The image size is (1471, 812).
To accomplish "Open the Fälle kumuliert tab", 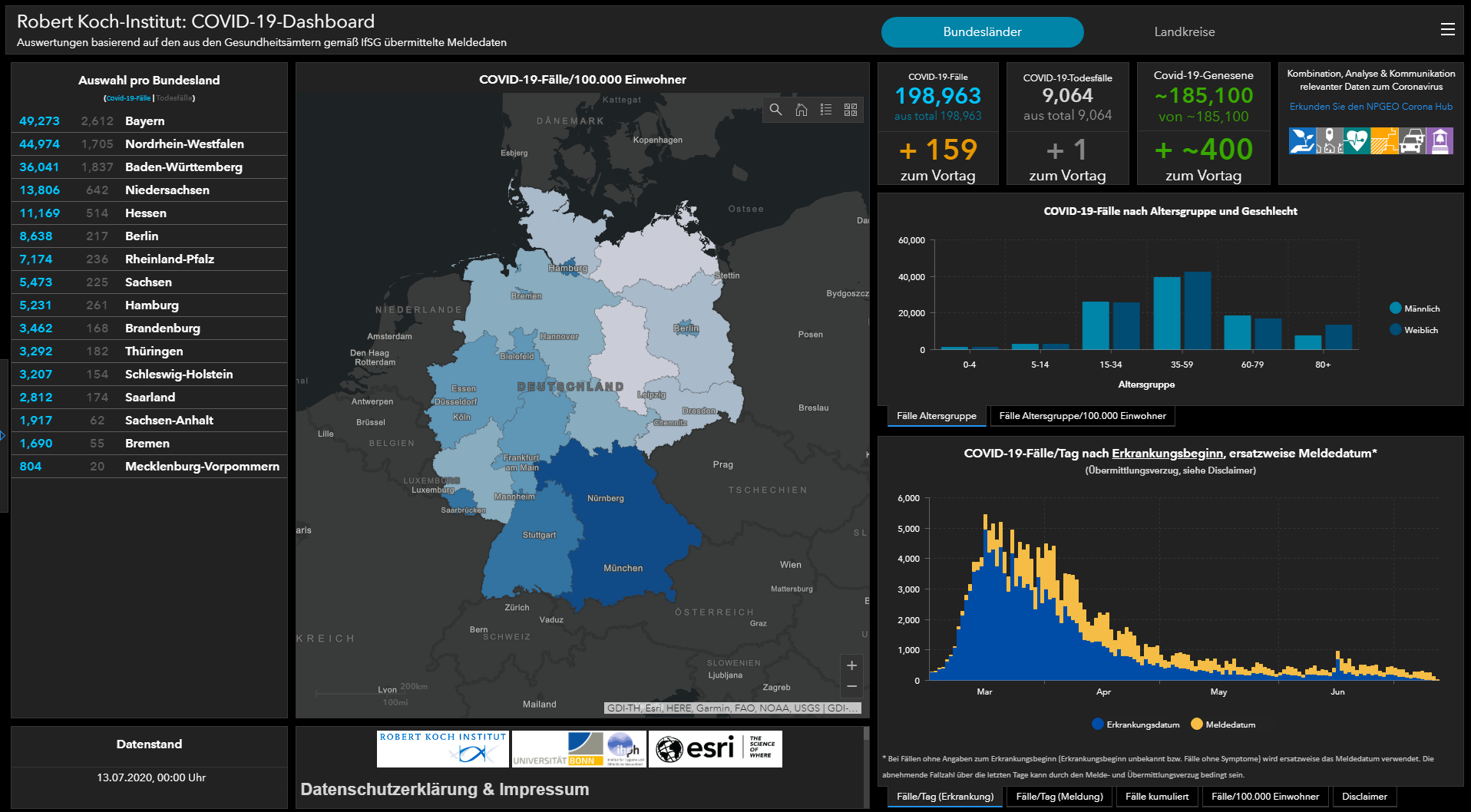I will coord(1156,797).
